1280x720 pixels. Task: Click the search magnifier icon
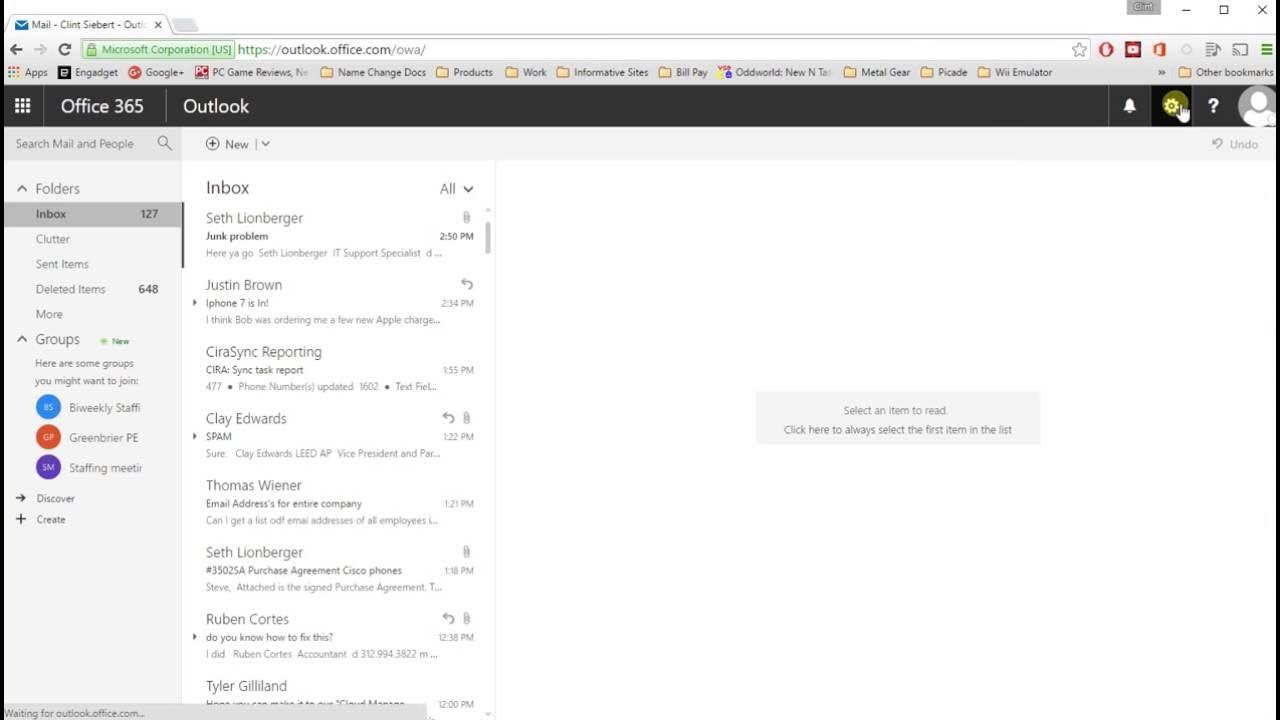[165, 144]
